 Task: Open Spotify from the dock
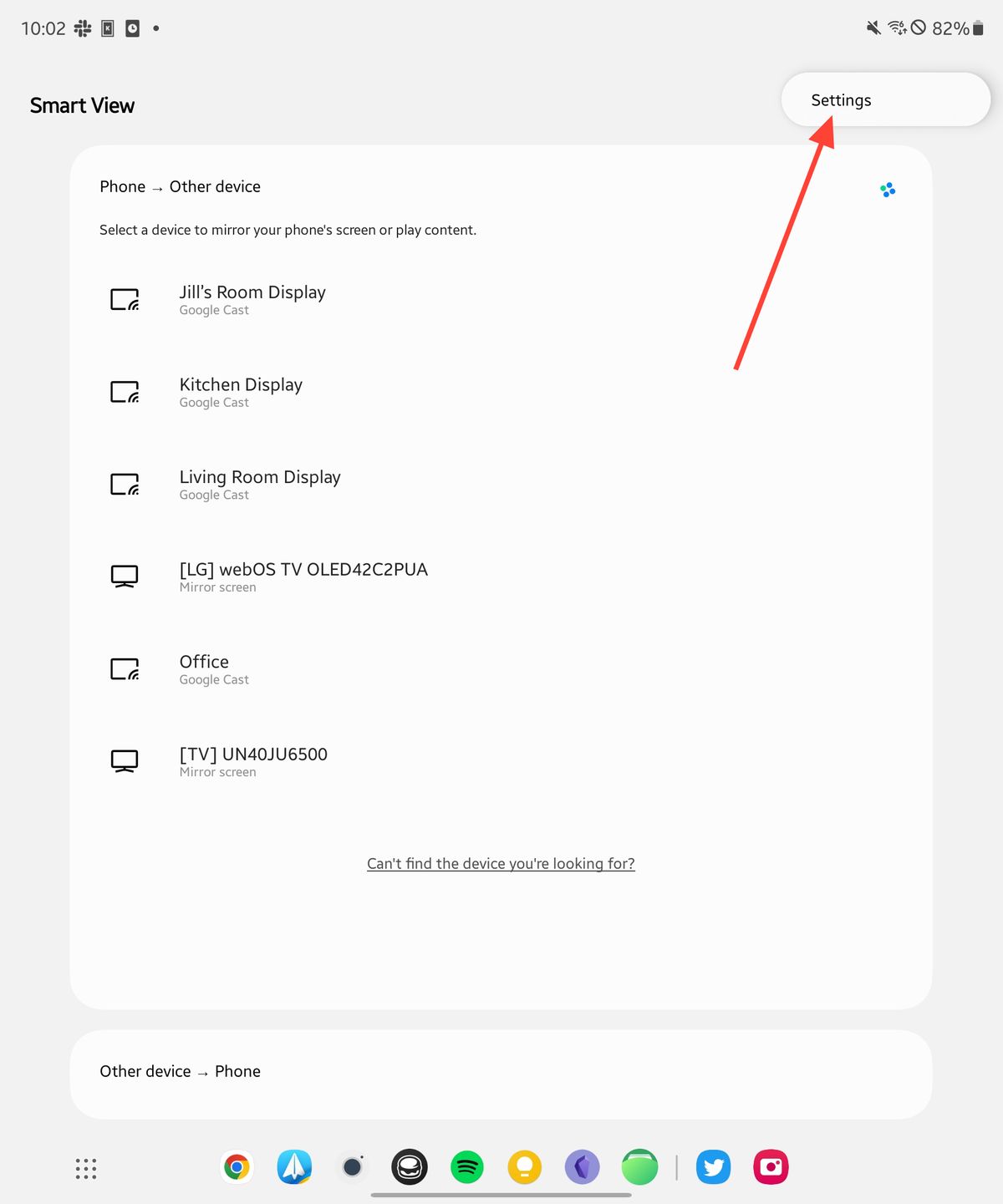466,1167
